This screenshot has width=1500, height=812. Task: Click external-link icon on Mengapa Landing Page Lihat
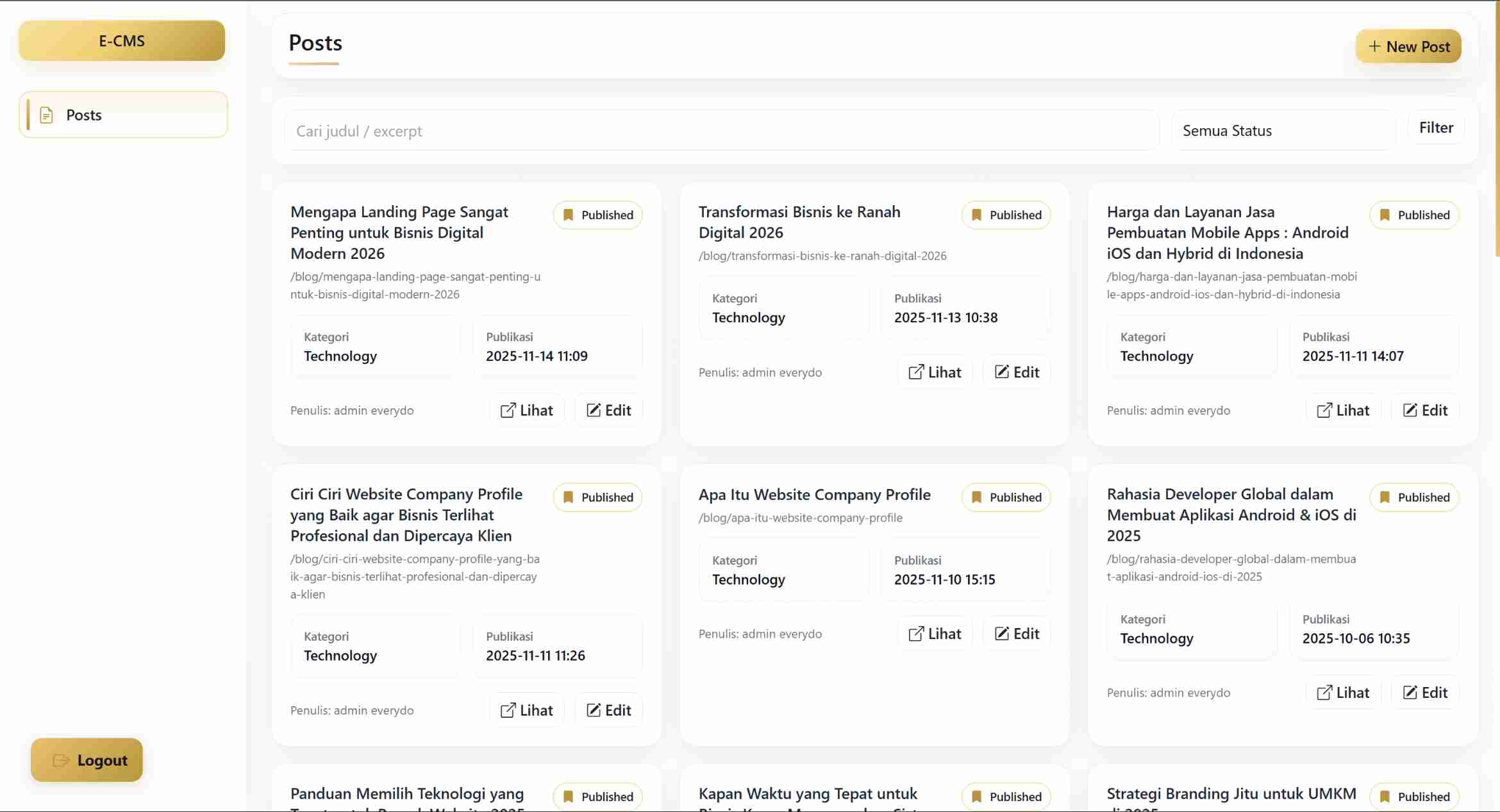pos(508,410)
